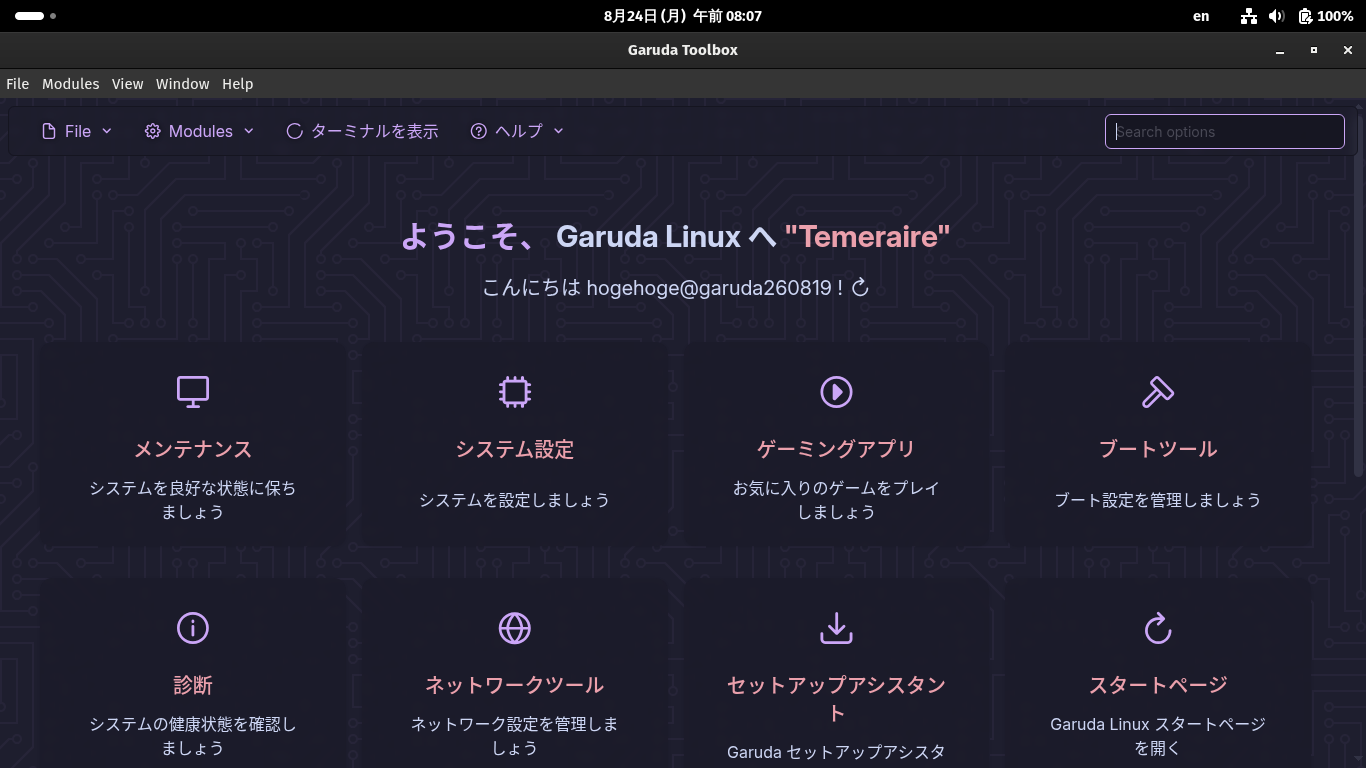This screenshot has width=1366, height=768.
Task: Click the spinner icon of ターミナルを表示
Action: click(x=294, y=131)
